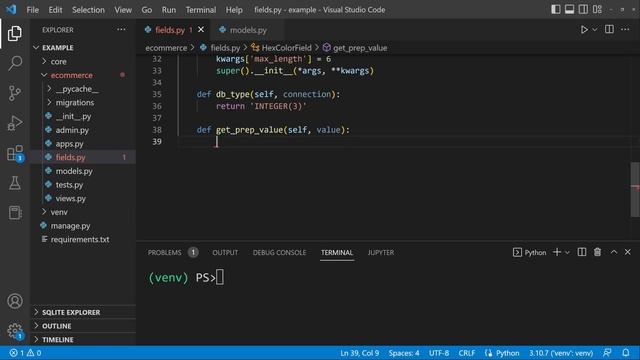Launch a new terminal with plus
Screen dimensions: 640x360
tap(557, 252)
